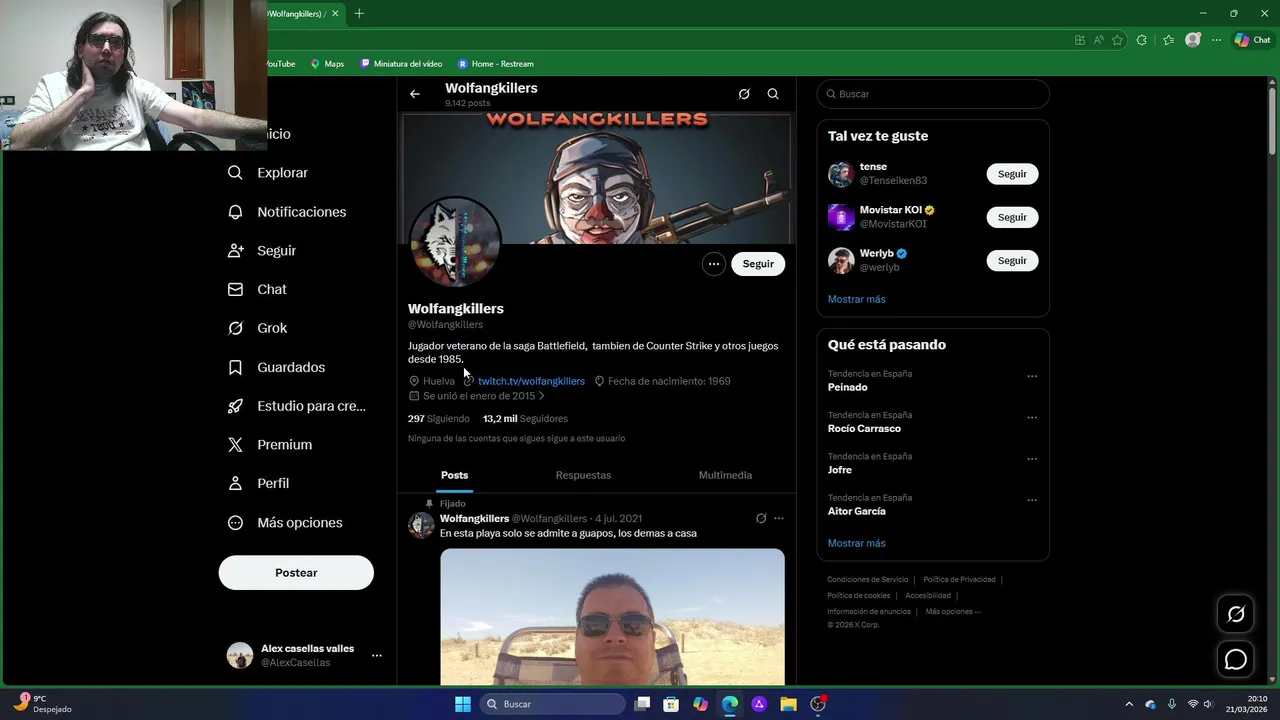Open options for the Aitor García trend
The width and height of the screenshot is (1280, 720).
coord(1032,501)
